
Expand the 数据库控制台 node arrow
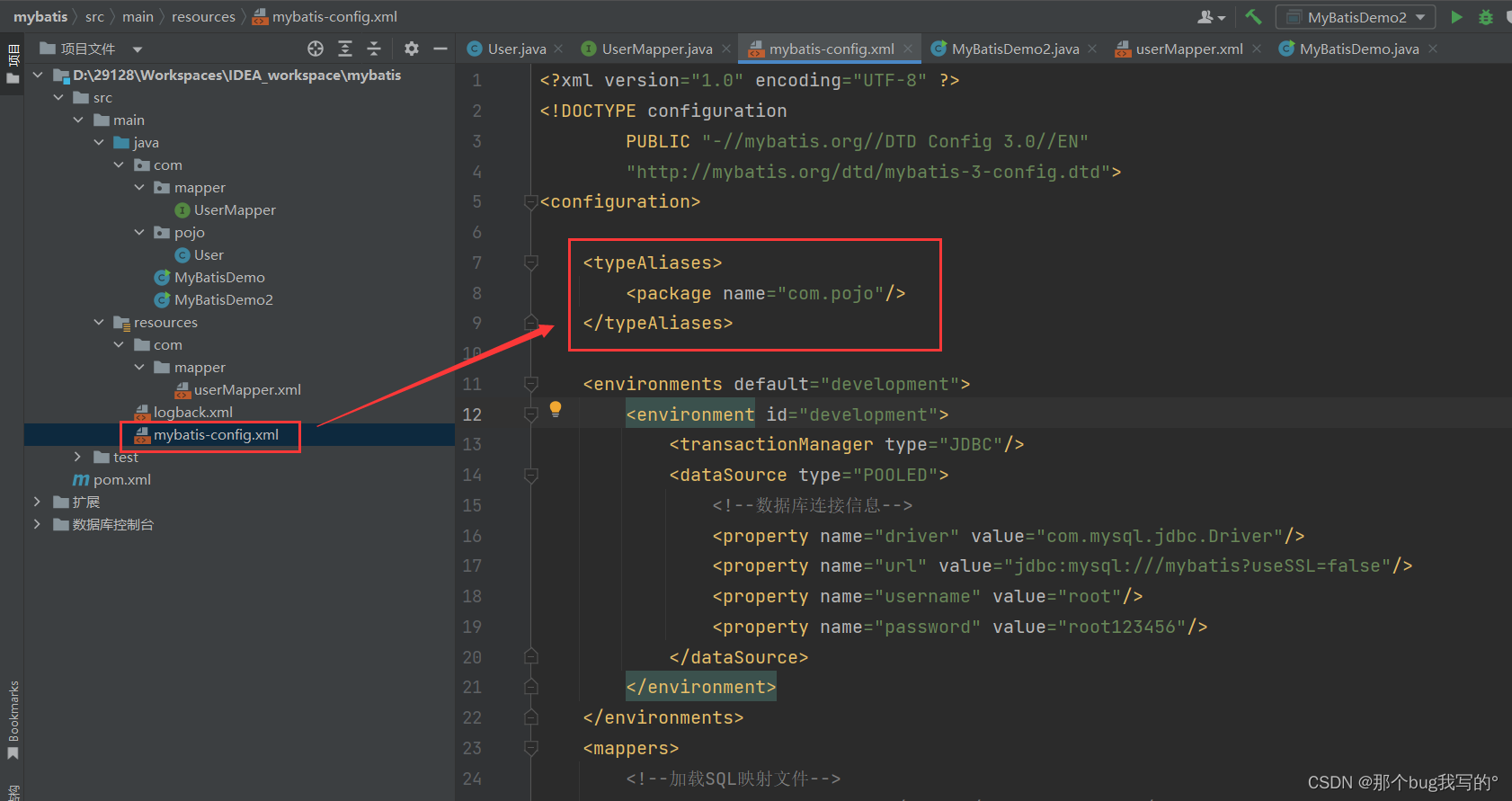click(37, 524)
